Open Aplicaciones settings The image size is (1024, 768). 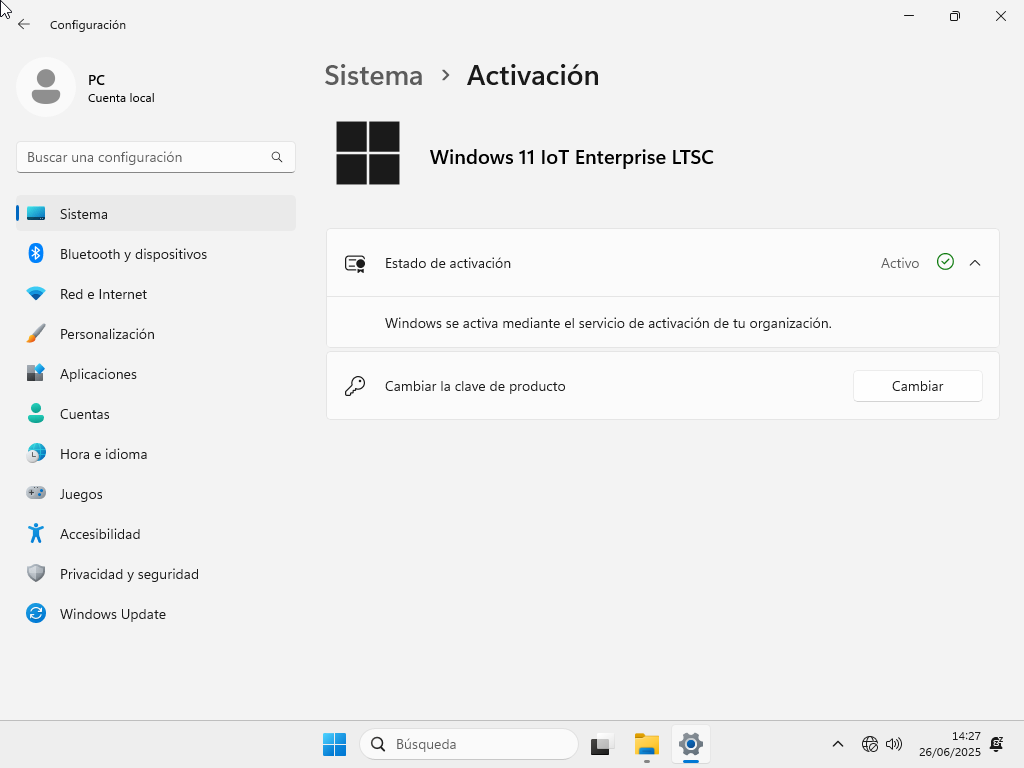click(x=156, y=374)
